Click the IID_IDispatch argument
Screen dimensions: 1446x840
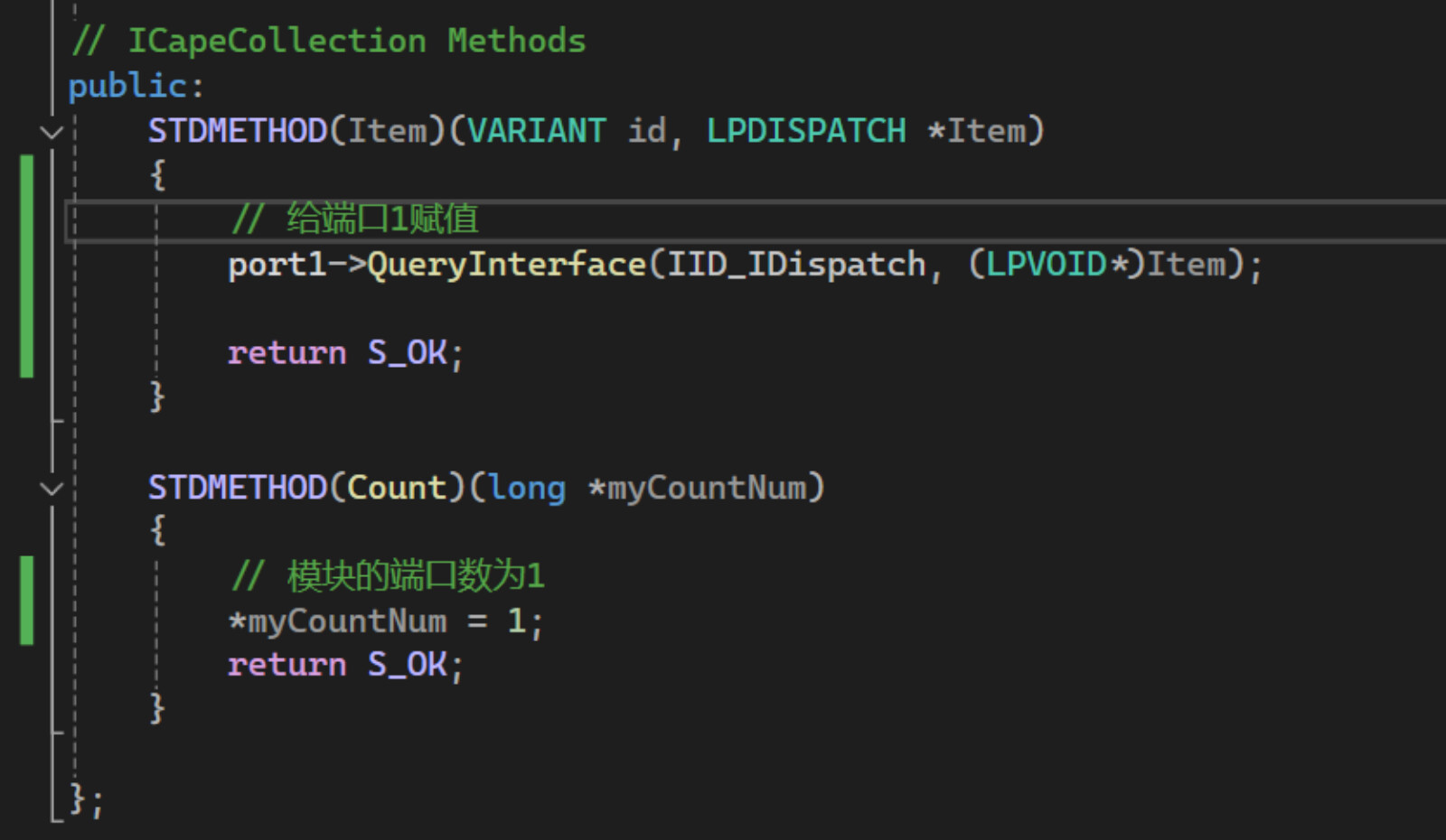click(797, 265)
